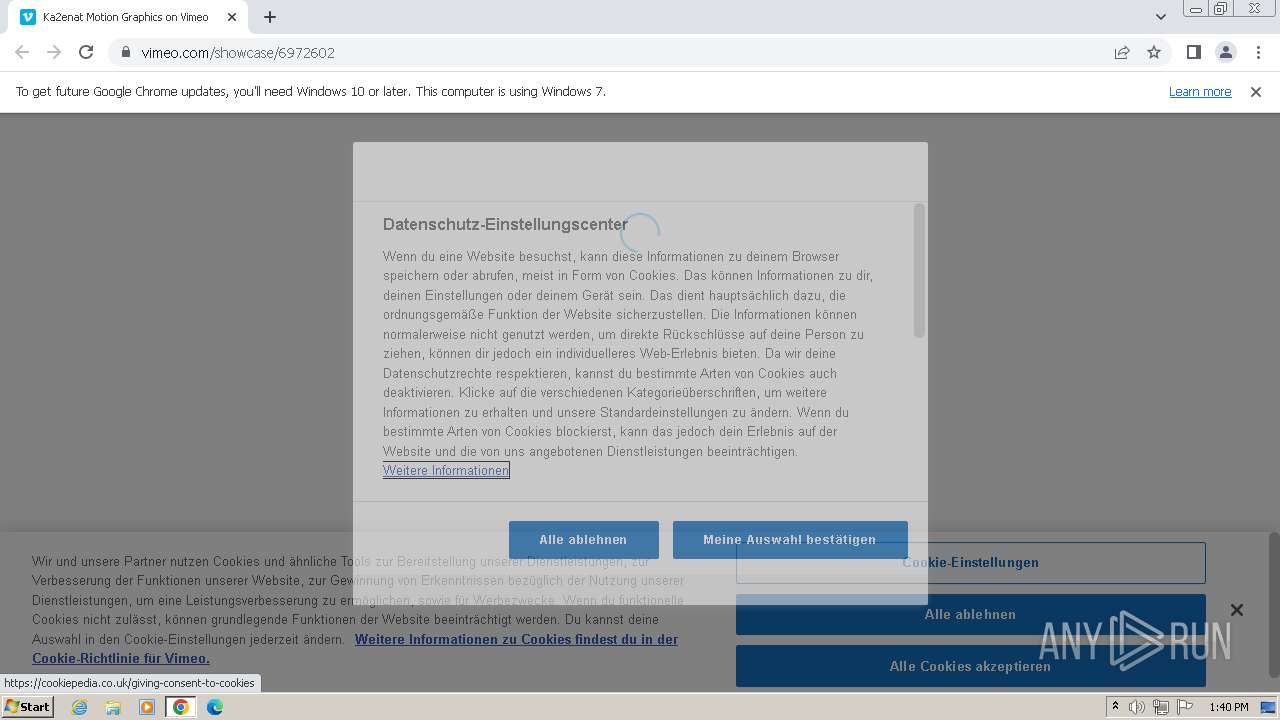1280x720 pixels.
Task: Show hidden system tray icons
Action: coord(1115,706)
